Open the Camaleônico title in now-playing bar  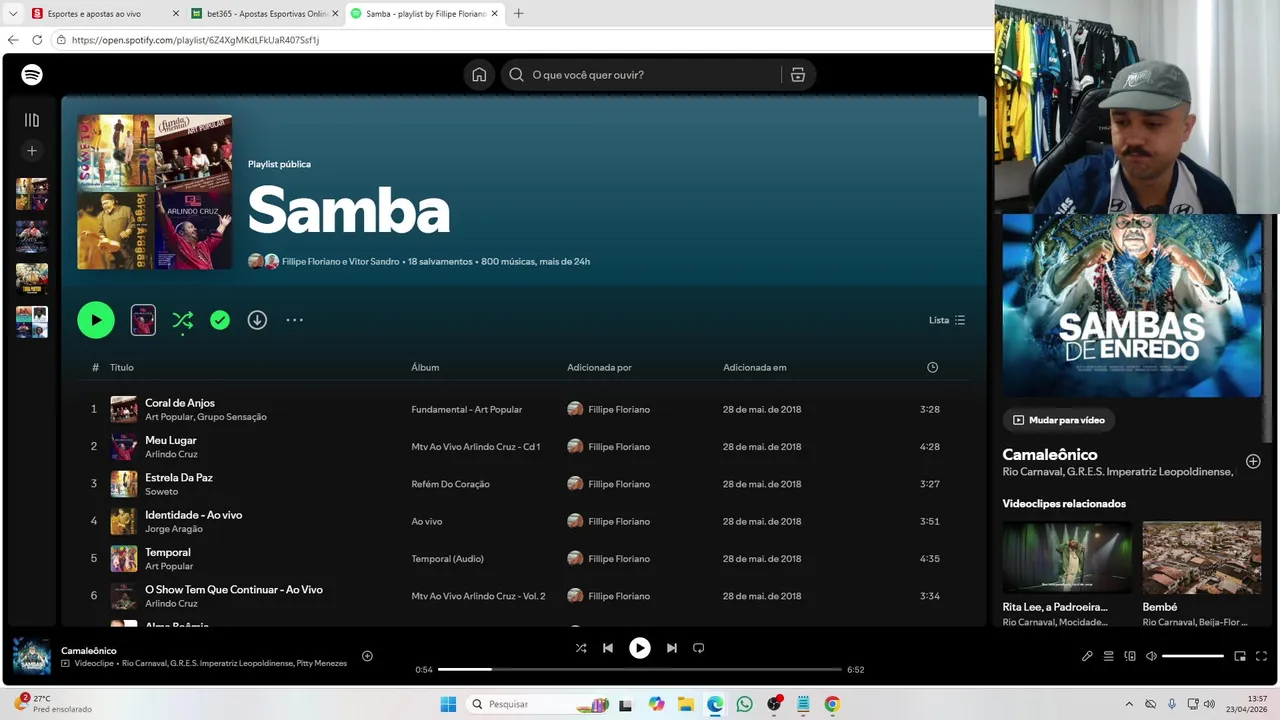coord(89,651)
